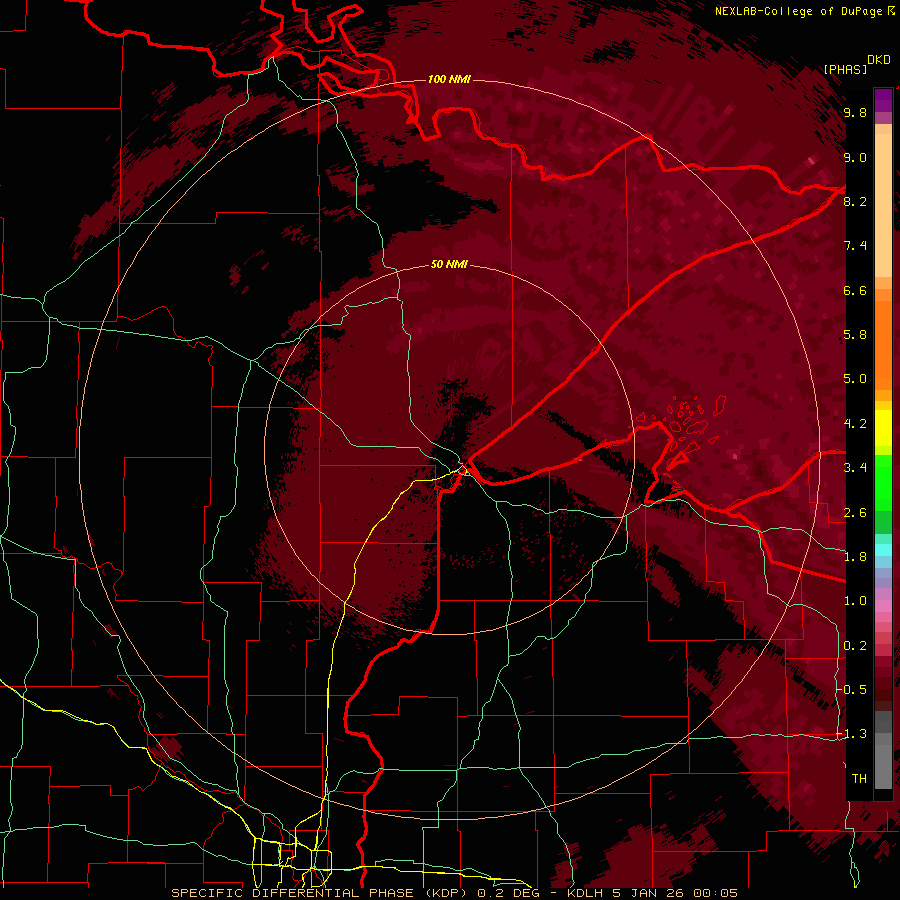Pick the 6.6 value on the legend
This screenshot has height=900, width=900.
(855, 290)
